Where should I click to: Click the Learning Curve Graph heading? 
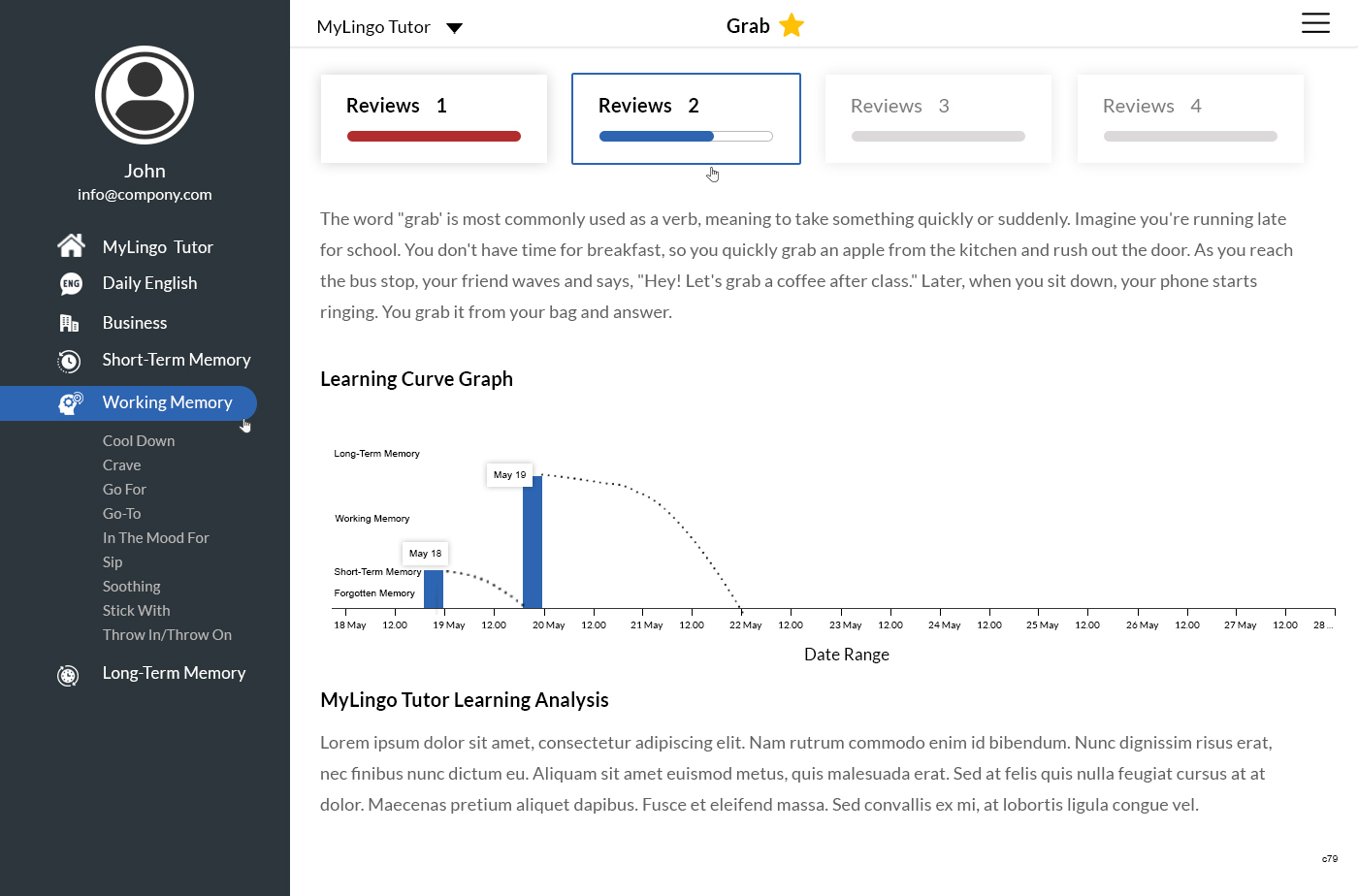(416, 379)
